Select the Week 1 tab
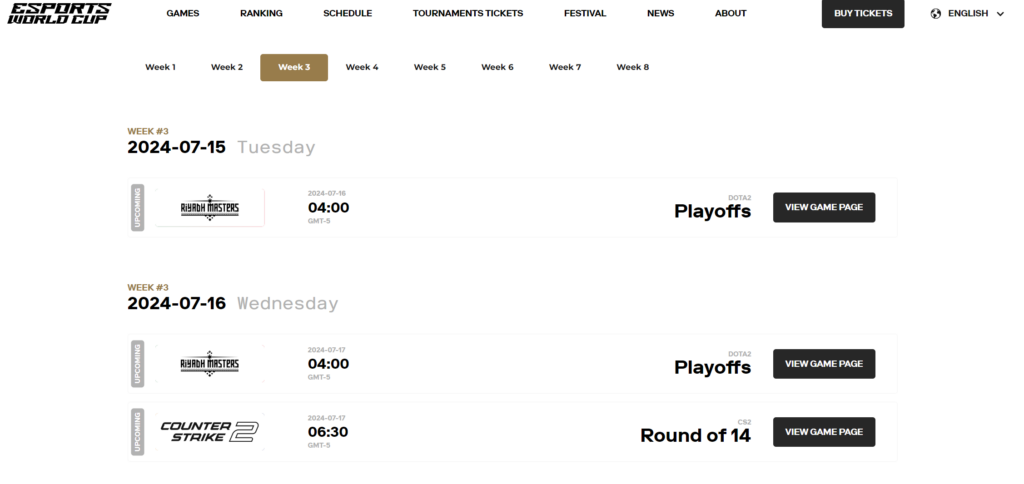 coord(160,67)
